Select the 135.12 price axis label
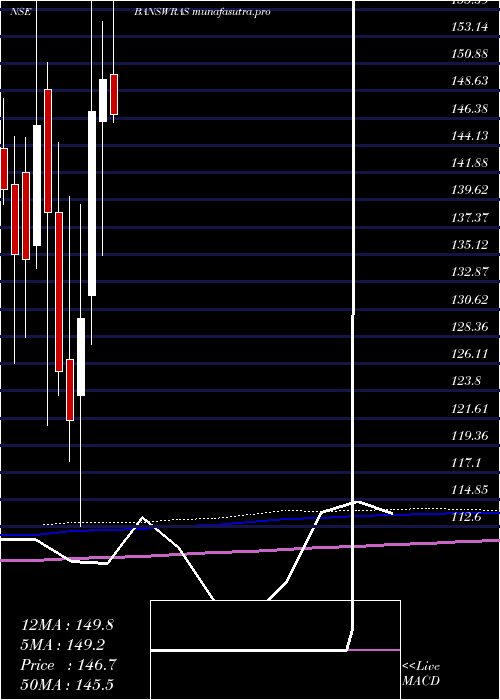Image resolution: width=500 pixels, height=700 pixels. [x=470, y=245]
